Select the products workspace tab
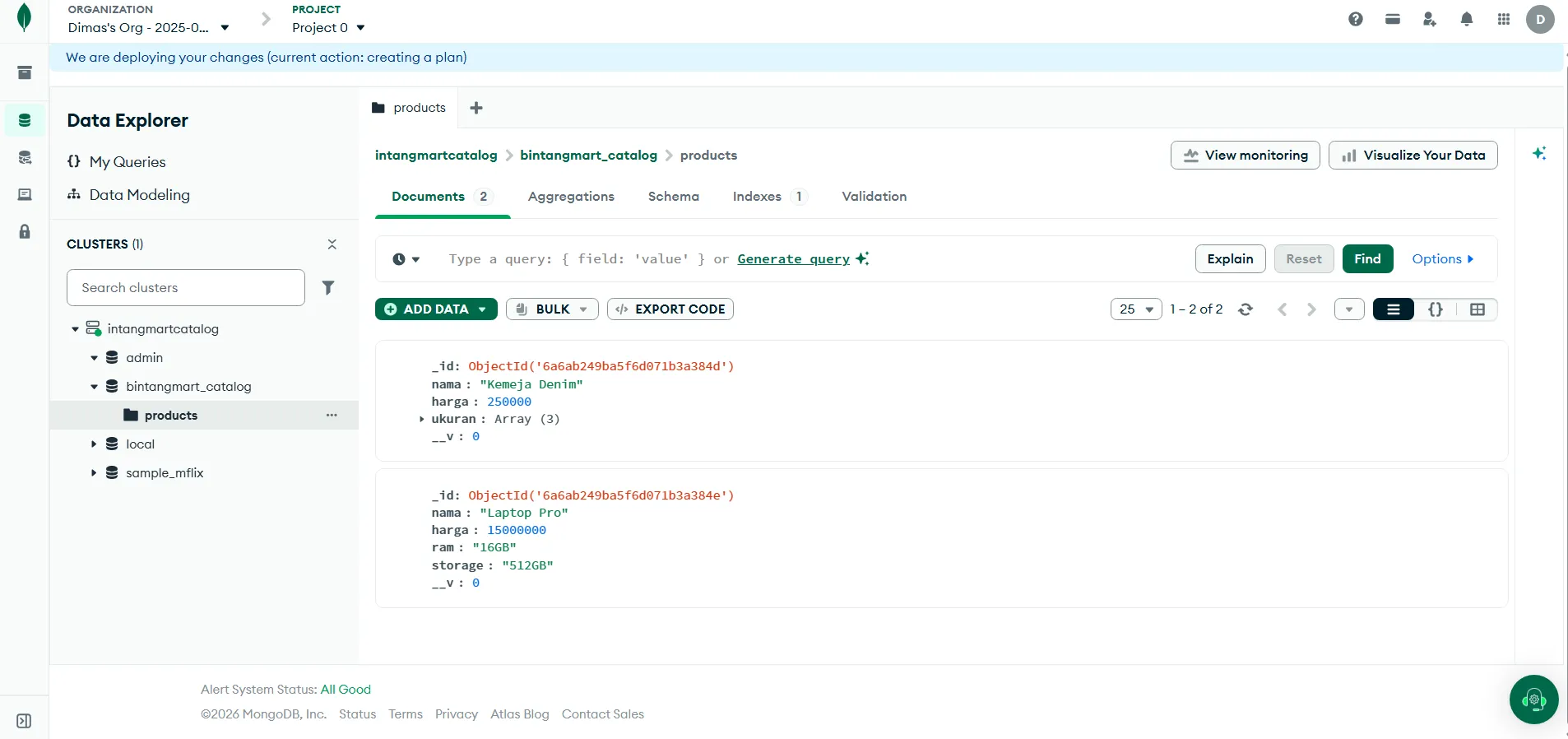This screenshot has width=1568, height=739. (409, 108)
